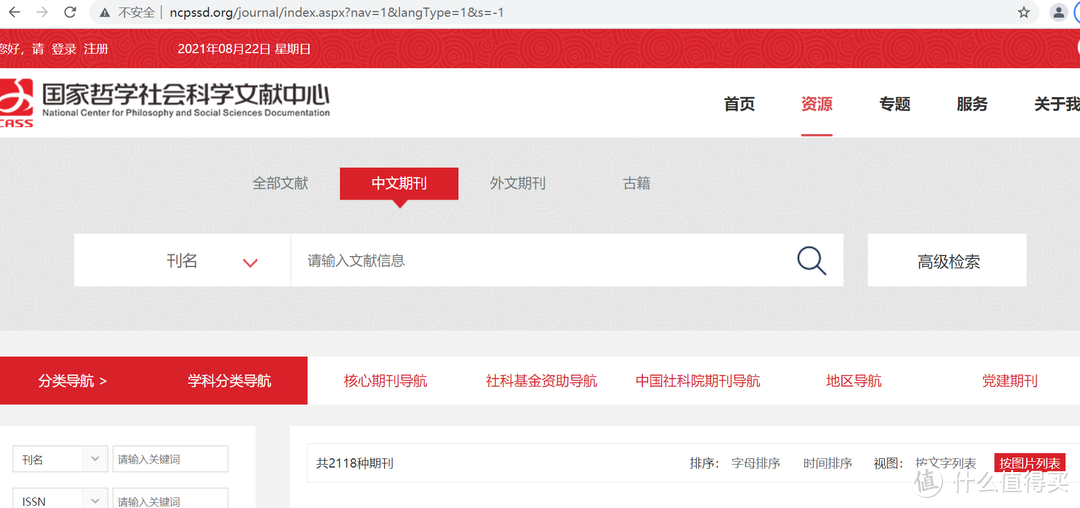Open the sidebar ISSN filter dropdown
Screen dimensions: 1080x508
pyautogui.click(x=60, y=500)
